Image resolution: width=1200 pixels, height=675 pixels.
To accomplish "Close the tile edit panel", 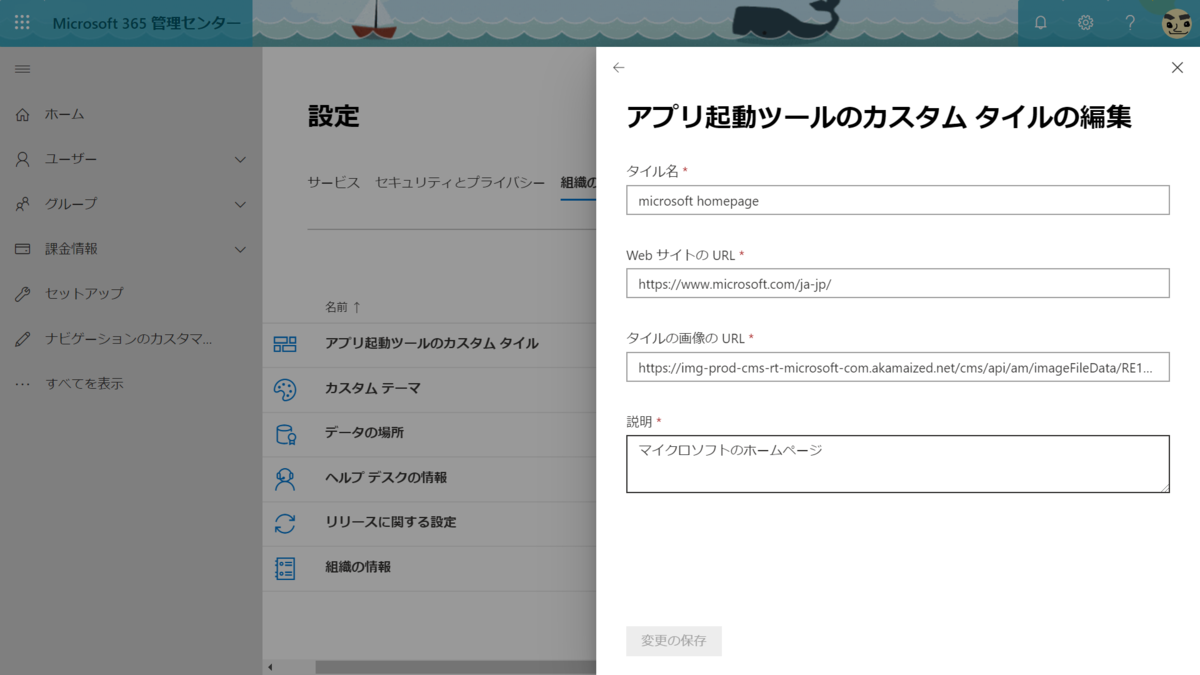I will coord(1177,67).
